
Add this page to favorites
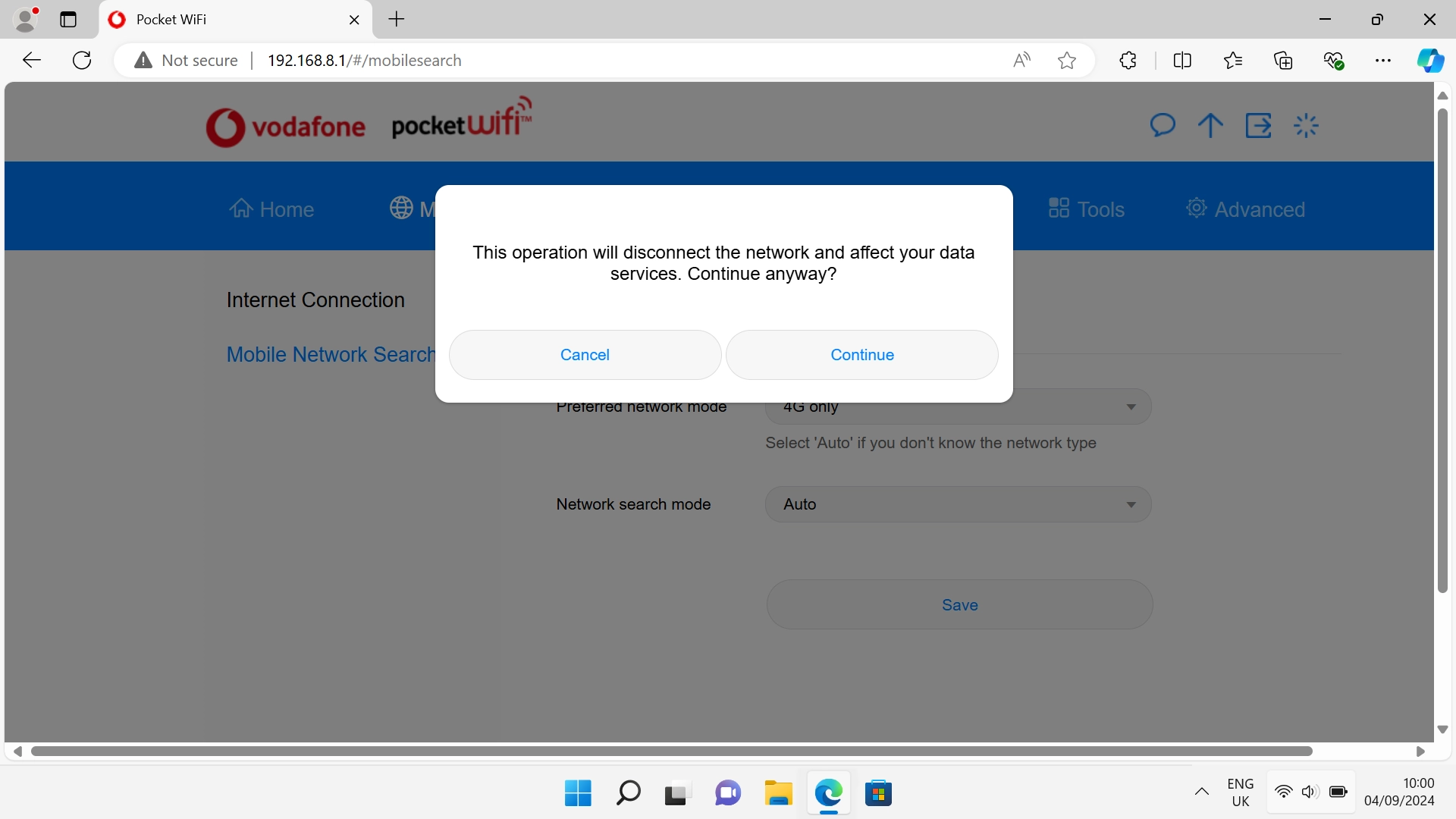pyautogui.click(x=1066, y=60)
